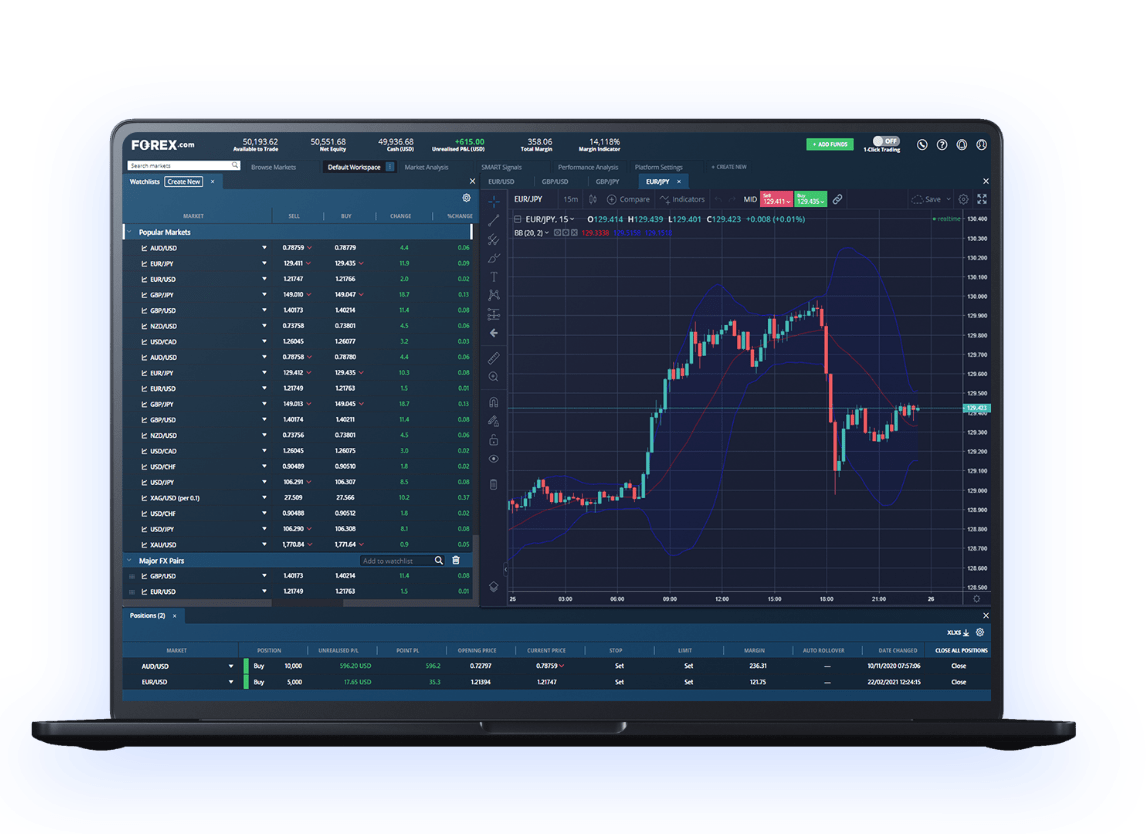Toggle drawings visibility with the eye icon

(x=494, y=459)
